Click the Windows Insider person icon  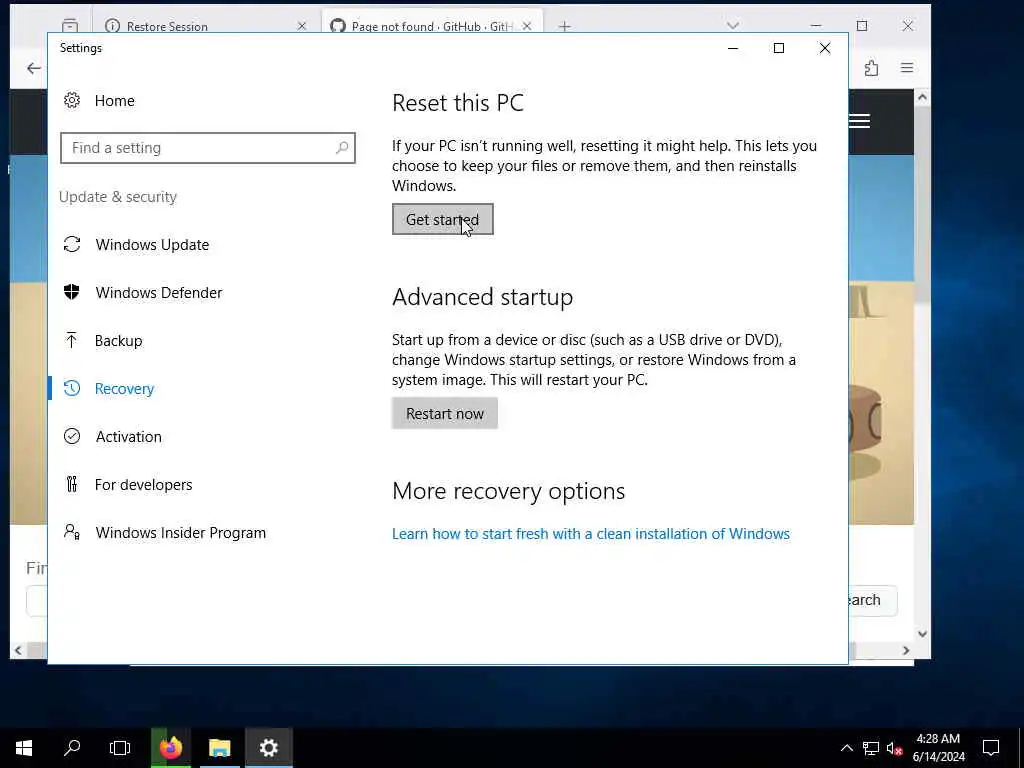[x=72, y=532]
